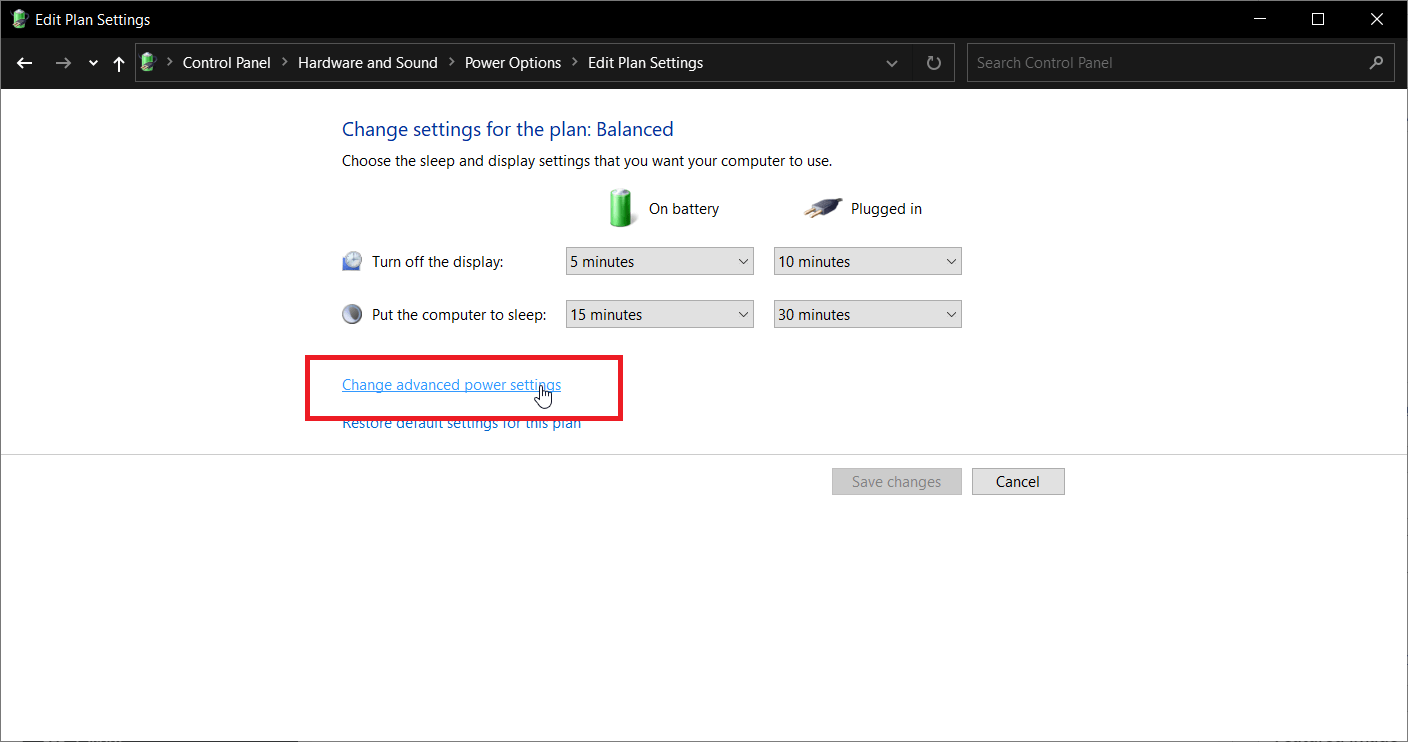
Task: Click the Up to parent folder arrow
Action: point(119,63)
